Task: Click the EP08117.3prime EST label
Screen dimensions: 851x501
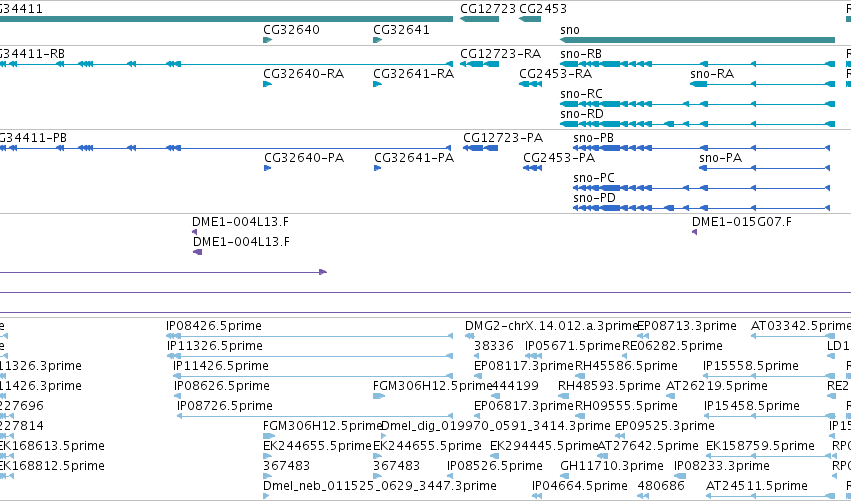Action: tap(524, 366)
